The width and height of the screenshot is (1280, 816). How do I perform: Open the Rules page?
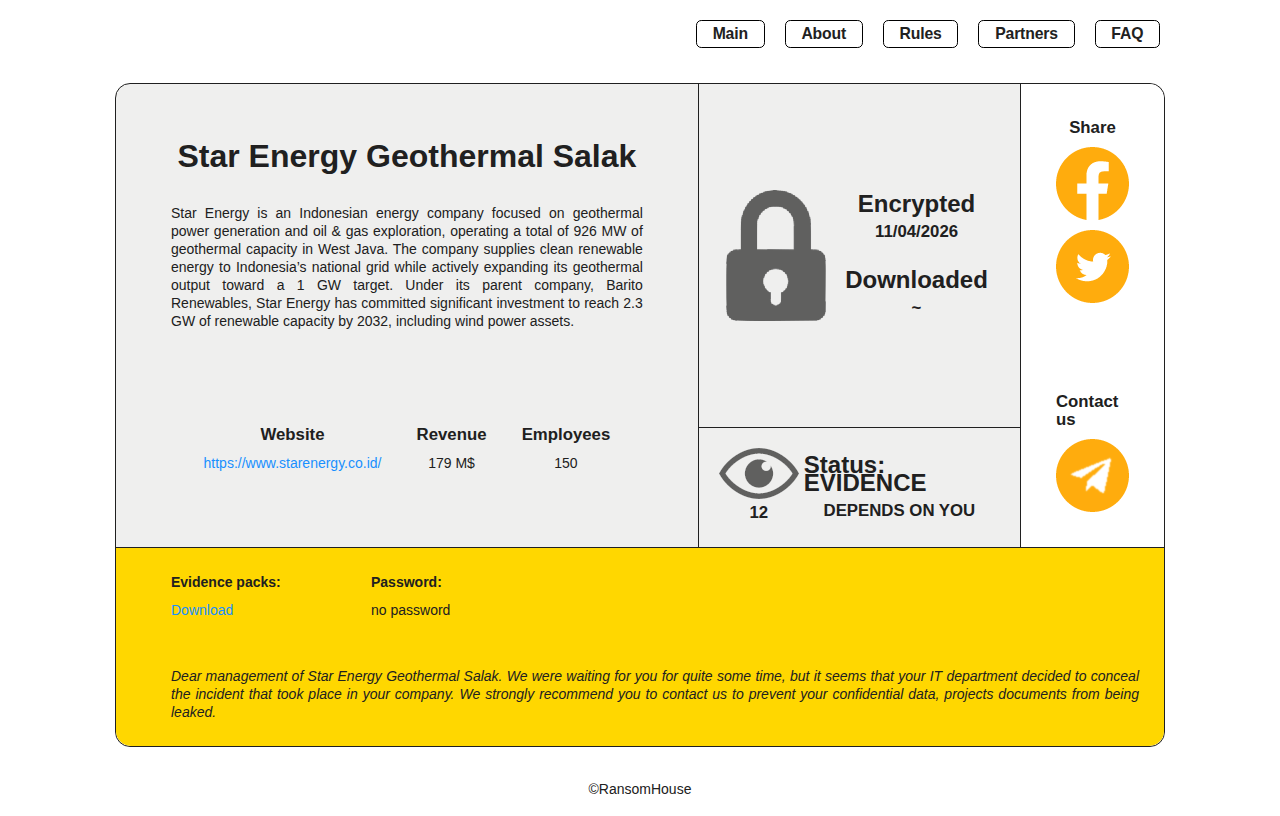(920, 34)
